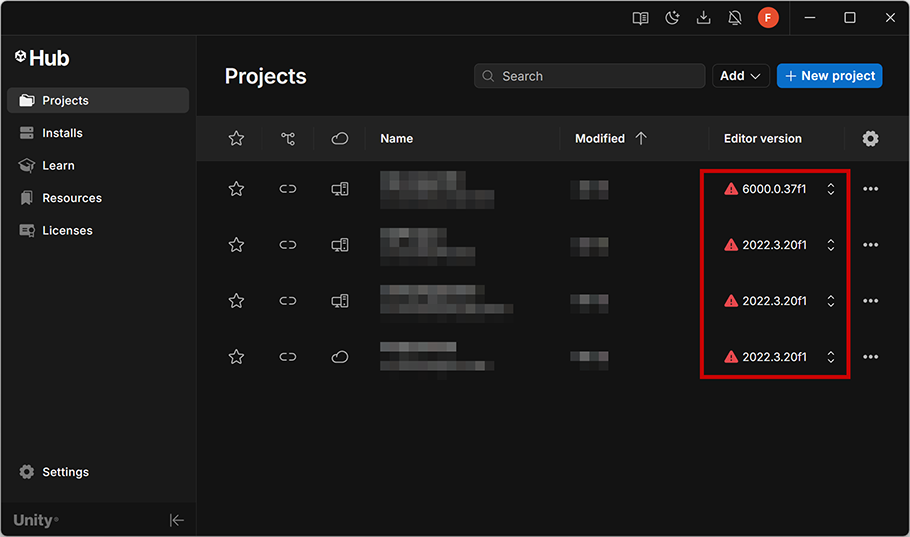This screenshot has width=910, height=537.
Task: Change editor version 6000.0.37f1 selector
Action: click(830, 189)
